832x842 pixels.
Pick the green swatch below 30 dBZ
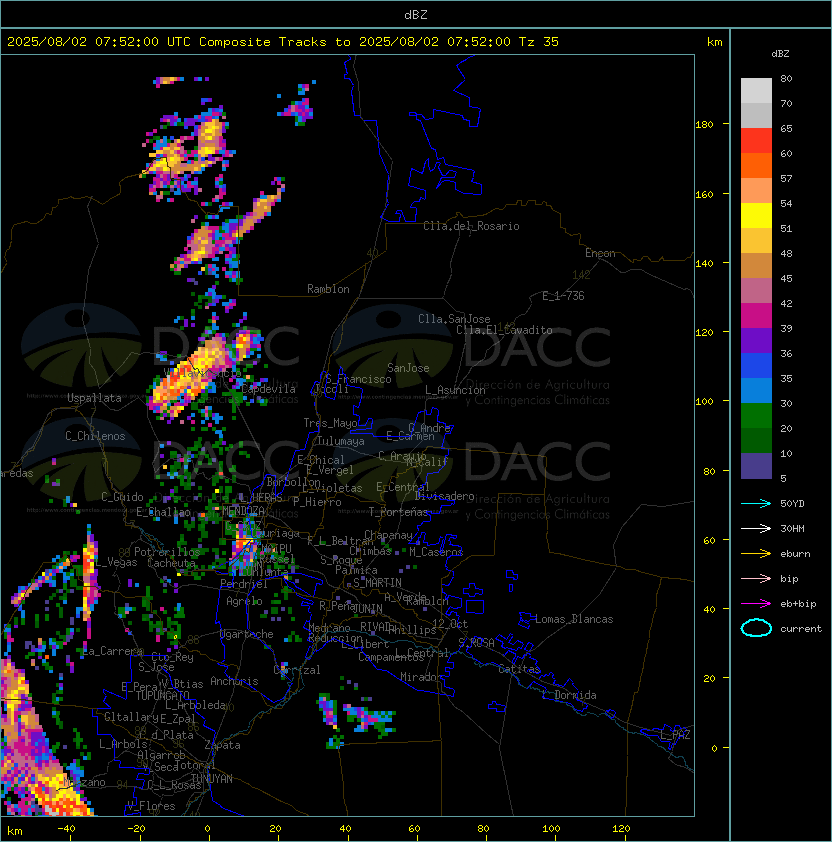756,416
